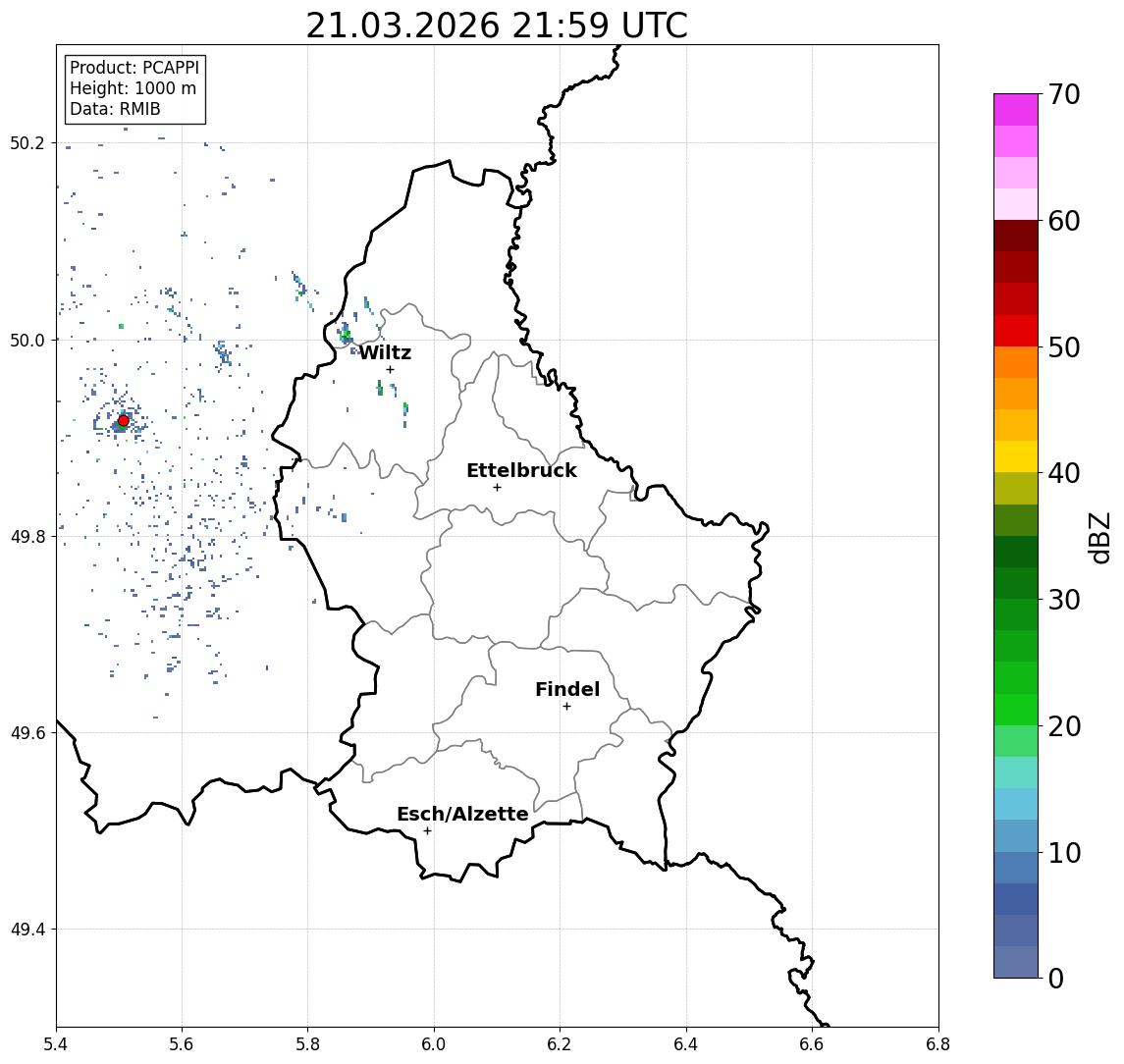Image resolution: width=1124 pixels, height=1064 pixels.
Task: Click the red radar location marker
Action: [124, 421]
